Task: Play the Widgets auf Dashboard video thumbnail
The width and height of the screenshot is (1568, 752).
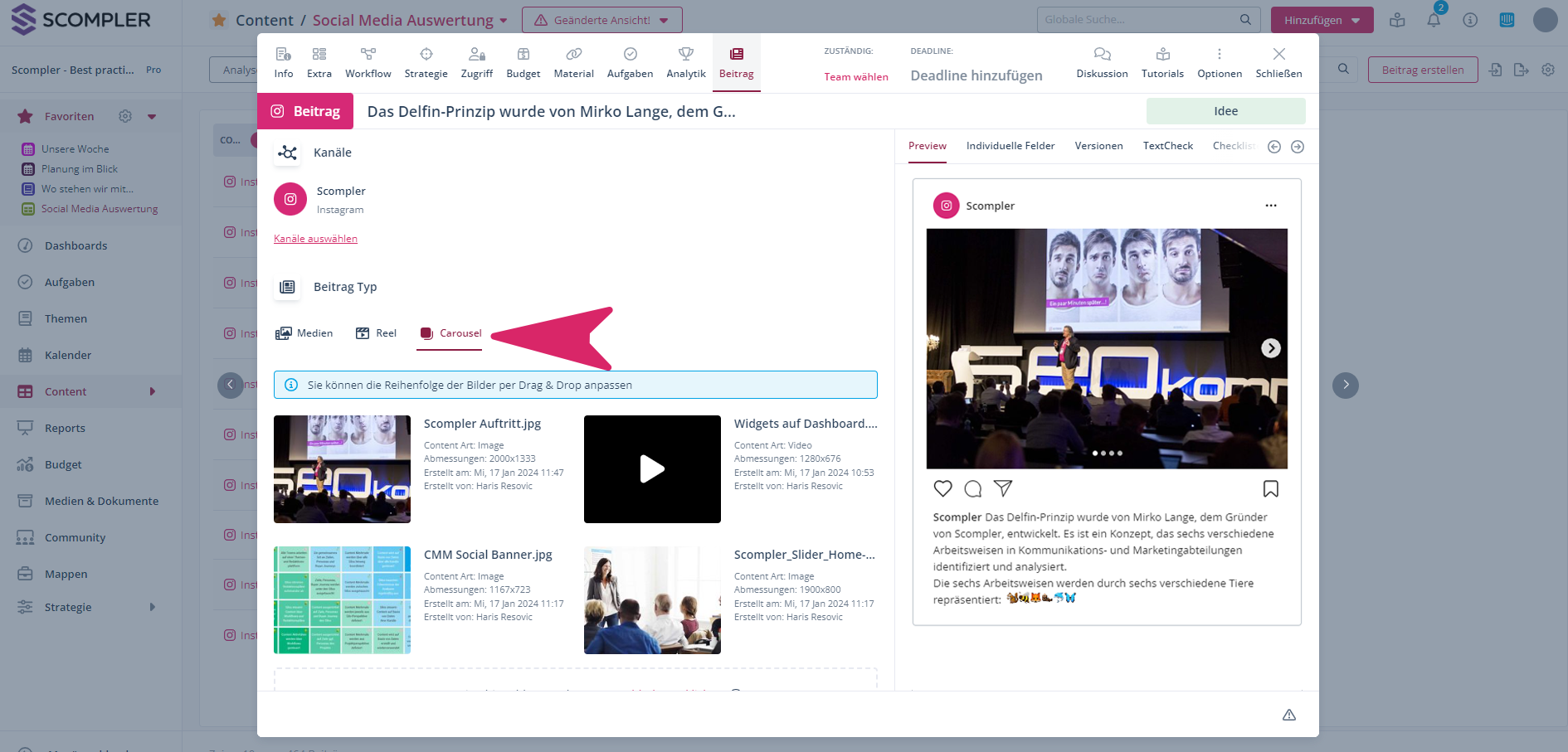Action: tap(652, 469)
